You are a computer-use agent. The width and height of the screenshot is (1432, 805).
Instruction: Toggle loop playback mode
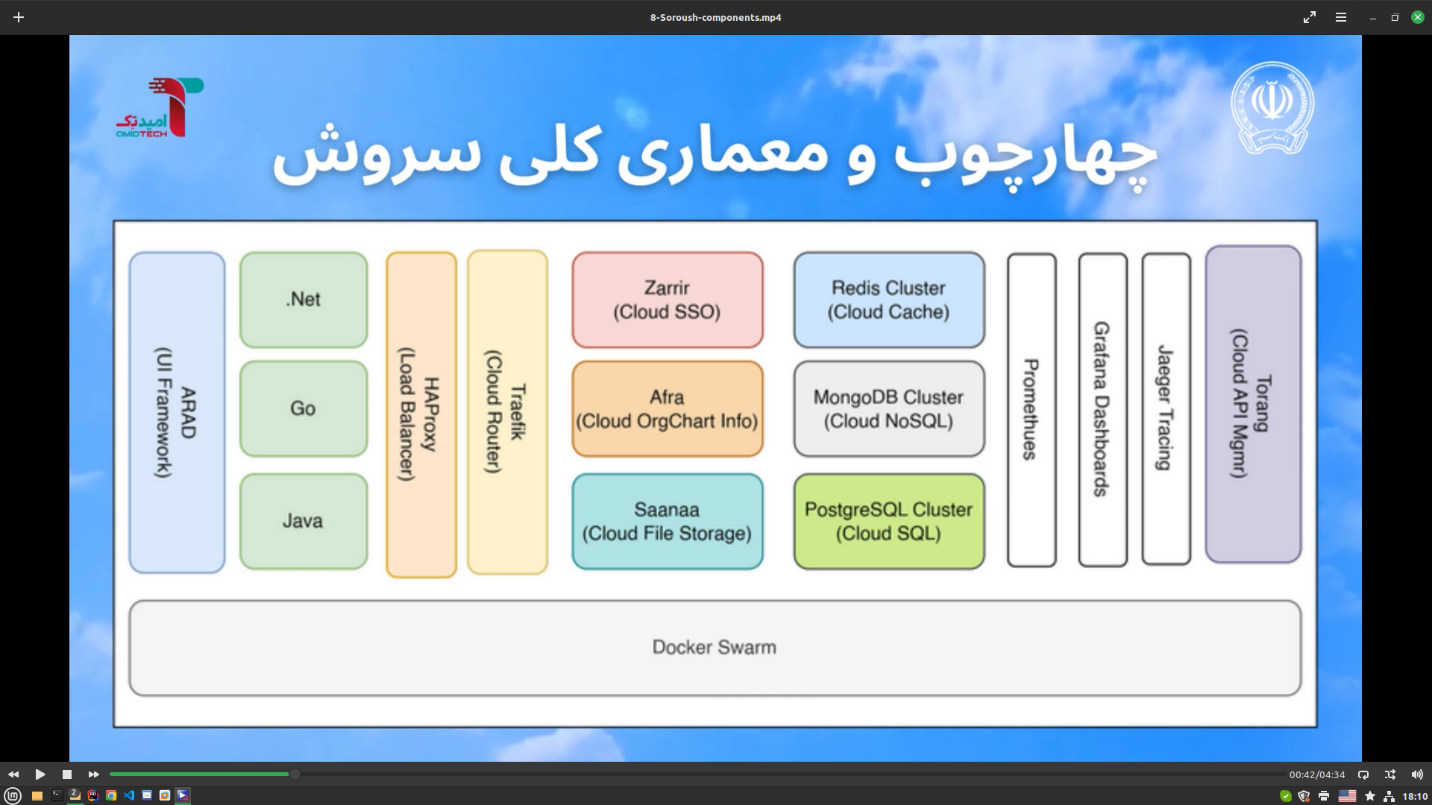(x=1362, y=773)
